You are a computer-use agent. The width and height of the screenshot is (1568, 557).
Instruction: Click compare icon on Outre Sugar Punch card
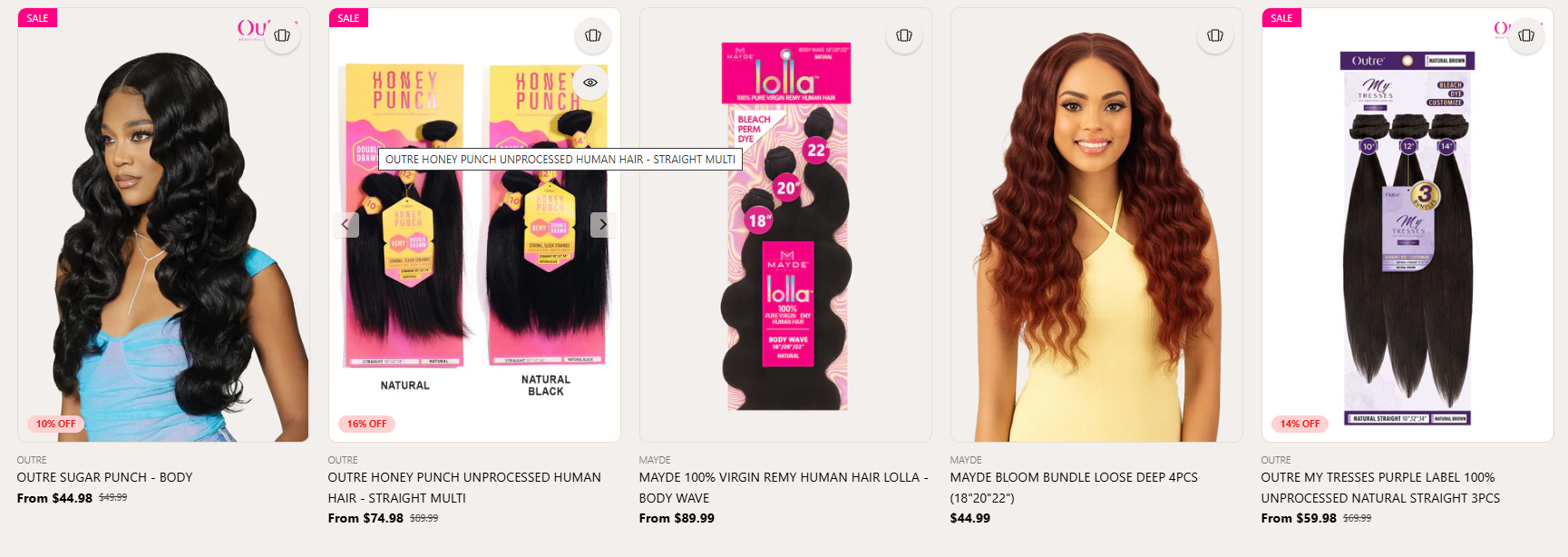282,35
